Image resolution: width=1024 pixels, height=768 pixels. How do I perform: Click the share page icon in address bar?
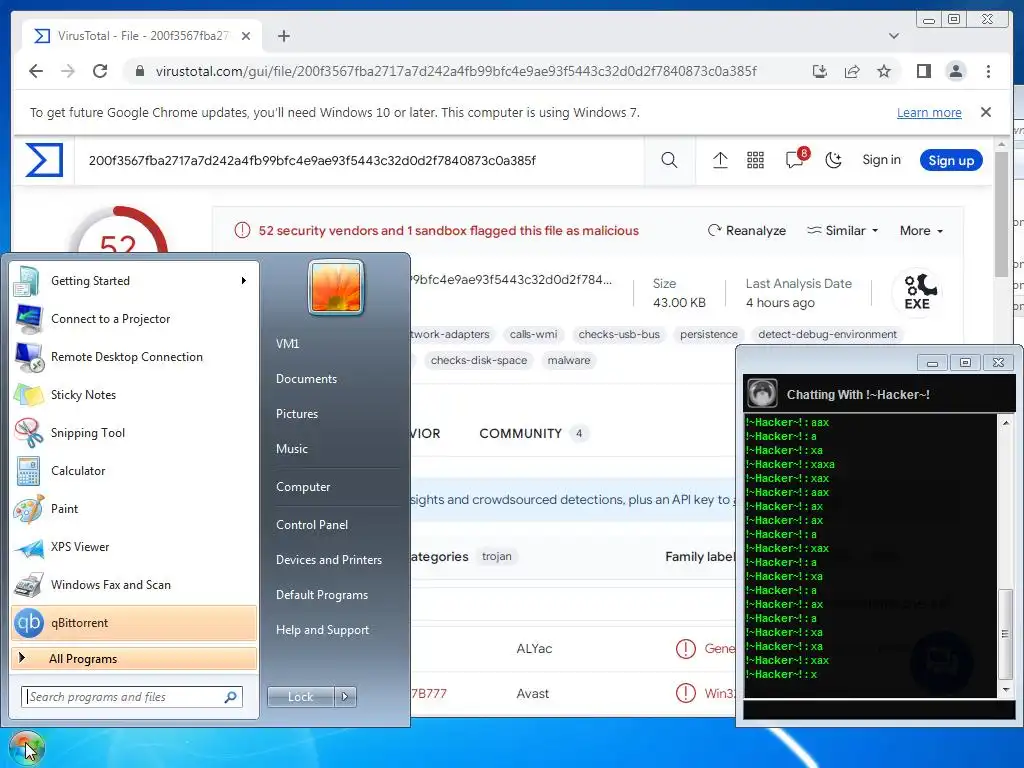(x=852, y=71)
